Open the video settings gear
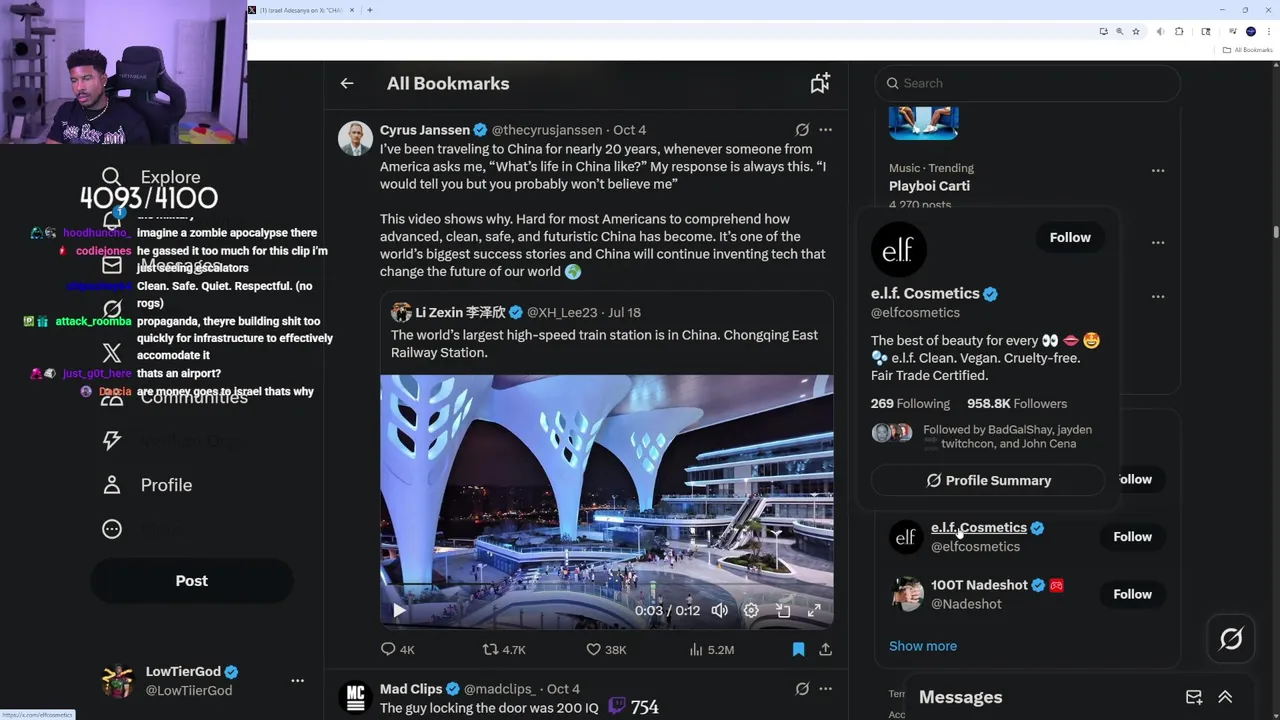Image resolution: width=1280 pixels, height=720 pixels. [x=751, y=610]
